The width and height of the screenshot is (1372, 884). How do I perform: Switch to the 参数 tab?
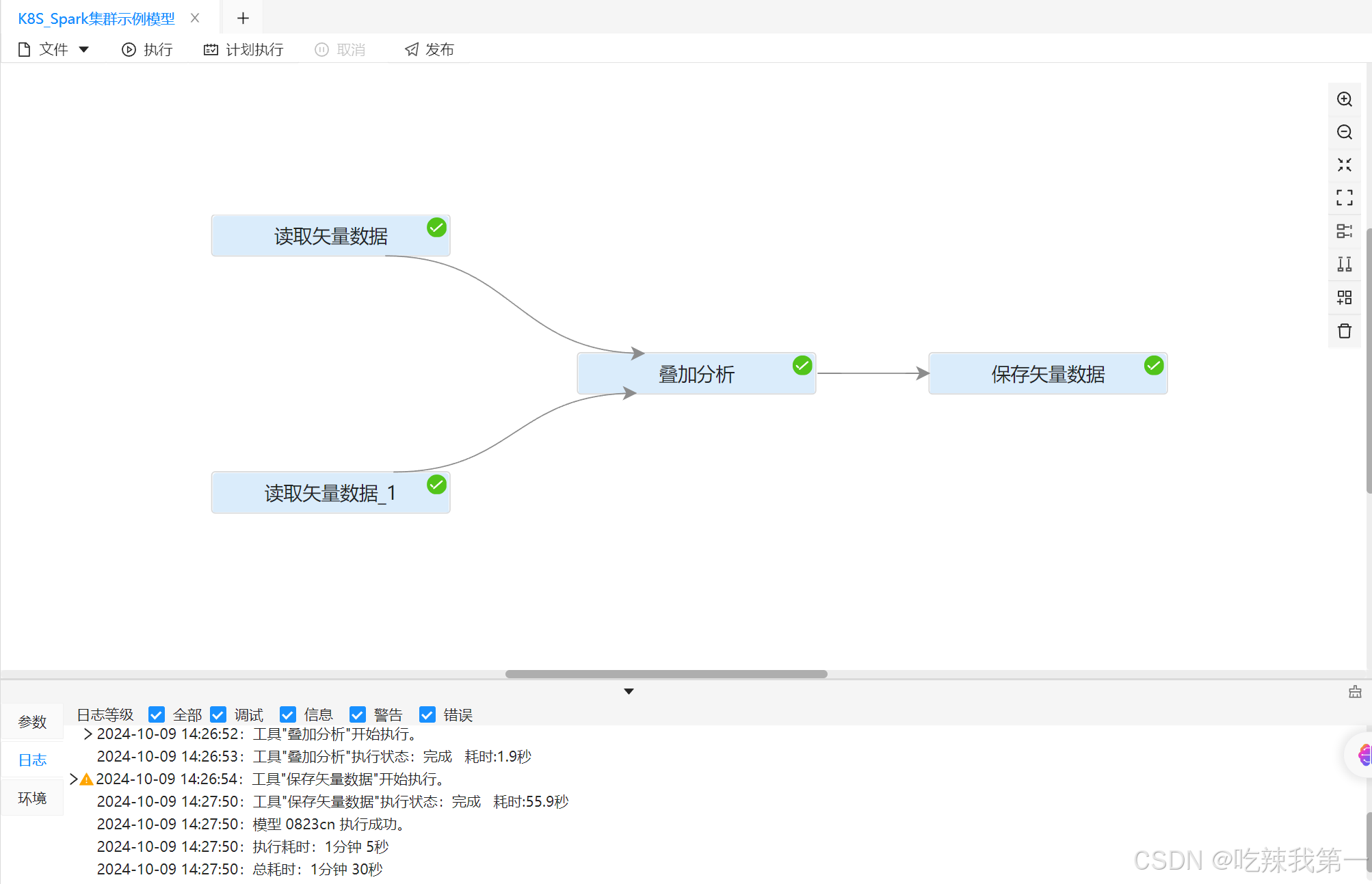32,722
